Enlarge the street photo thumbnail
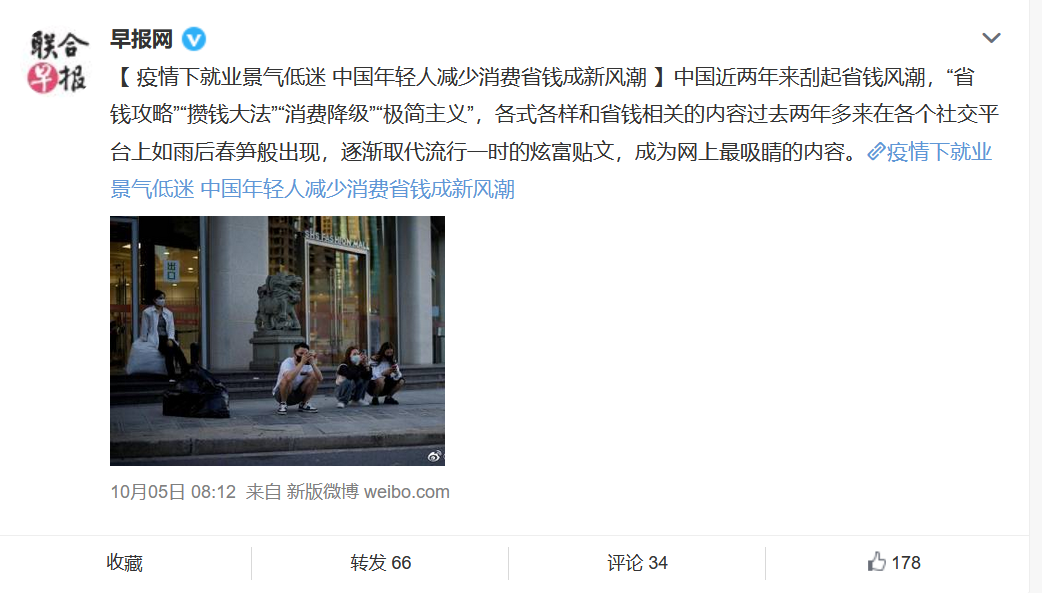The height and width of the screenshot is (593, 1042). click(x=277, y=340)
